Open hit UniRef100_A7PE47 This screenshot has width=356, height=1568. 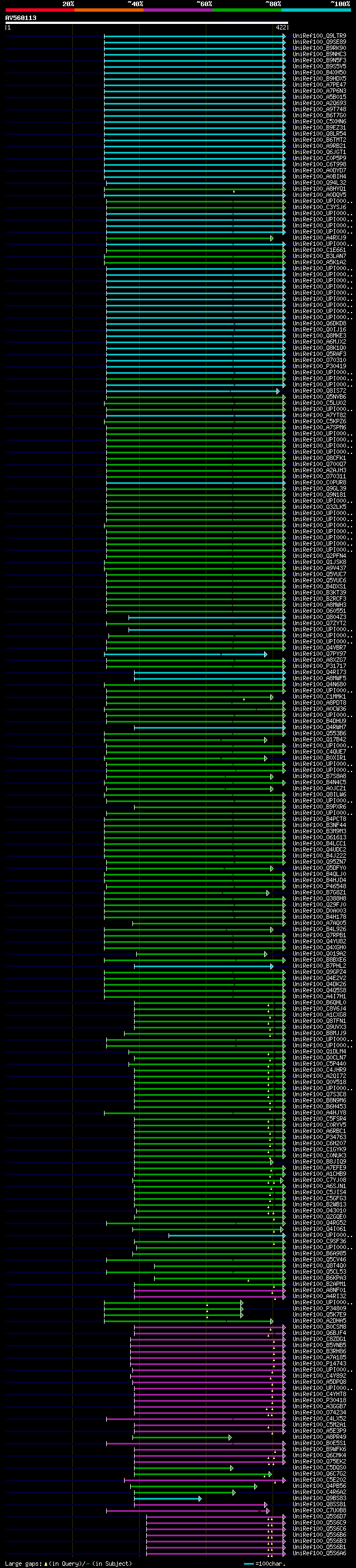(x=319, y=85)
